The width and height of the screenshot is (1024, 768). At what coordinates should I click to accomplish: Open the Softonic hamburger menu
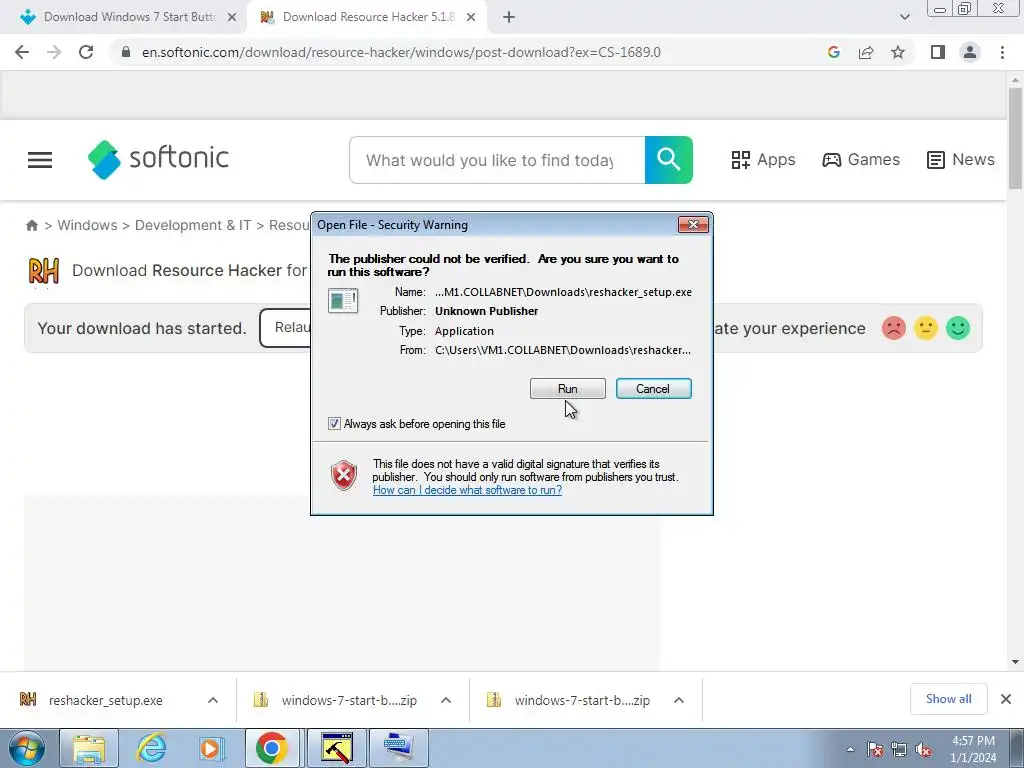pos(40,160)
